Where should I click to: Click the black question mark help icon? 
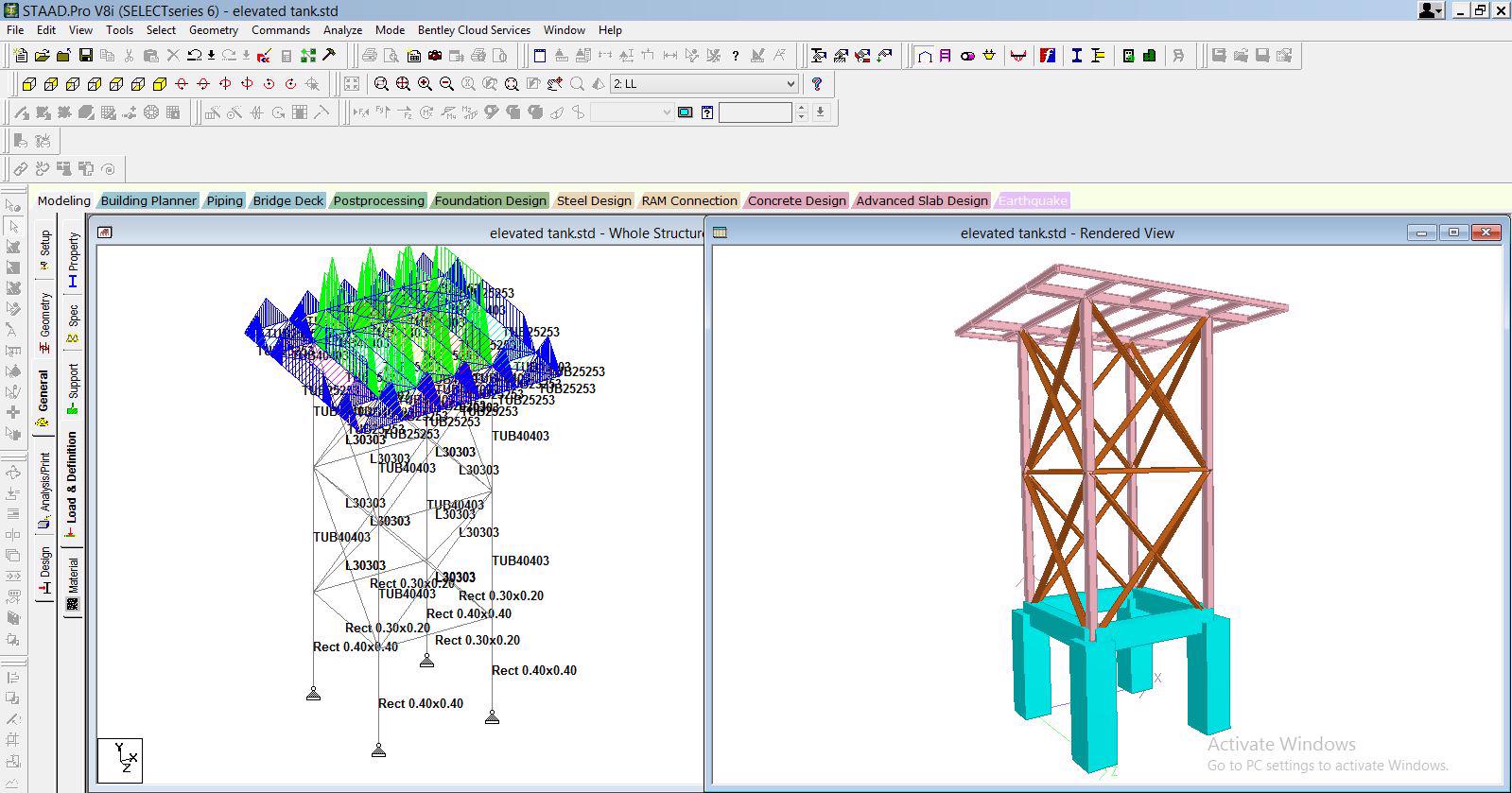tap(735, 56)
